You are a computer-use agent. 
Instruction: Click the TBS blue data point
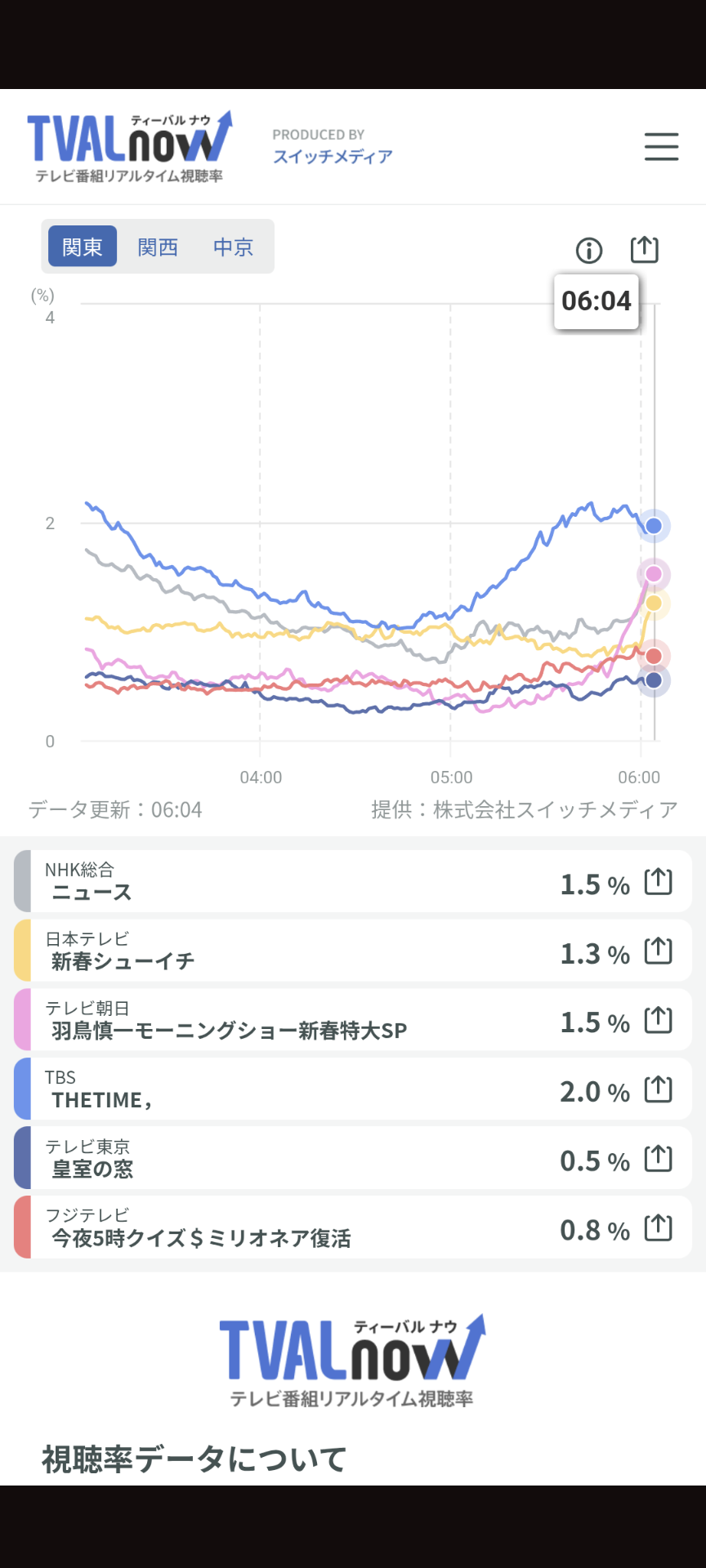[654, 526]
